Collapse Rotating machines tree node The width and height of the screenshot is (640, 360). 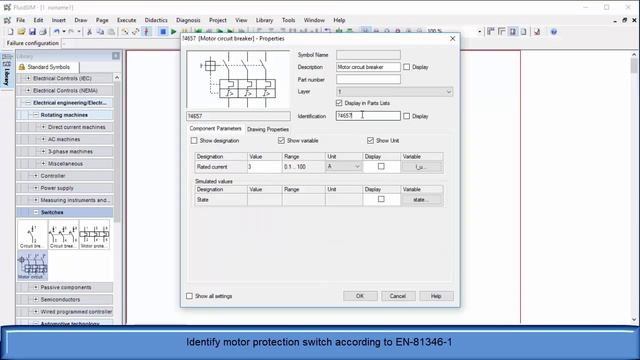click(36, 115)
